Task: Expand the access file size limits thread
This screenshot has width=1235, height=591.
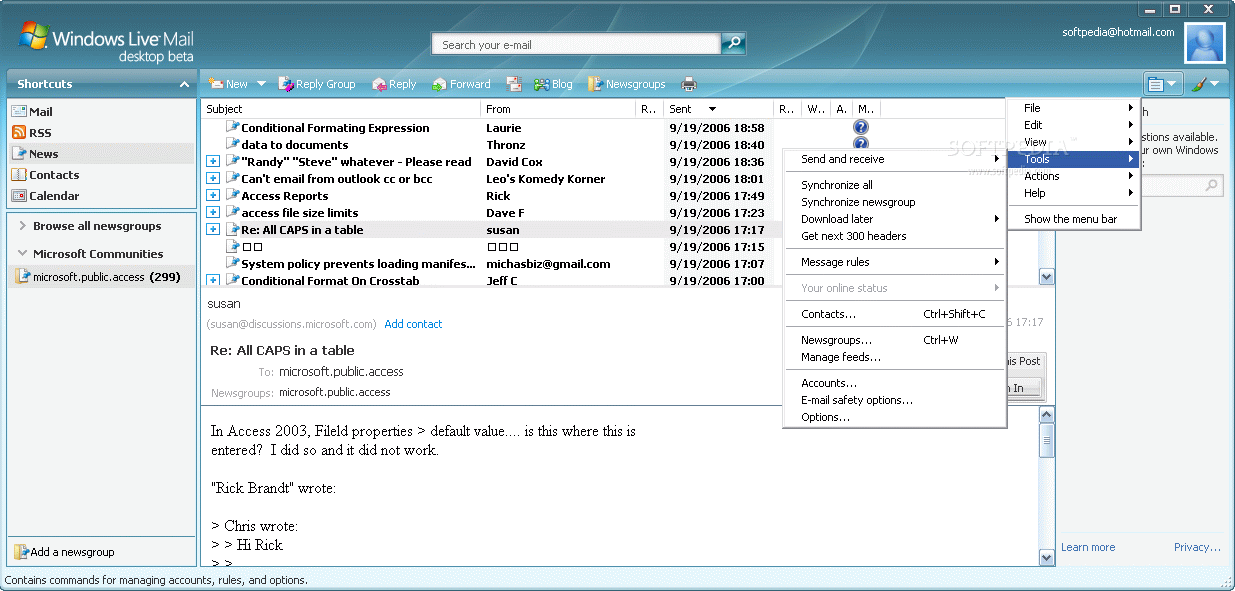Action: (213, 213)
